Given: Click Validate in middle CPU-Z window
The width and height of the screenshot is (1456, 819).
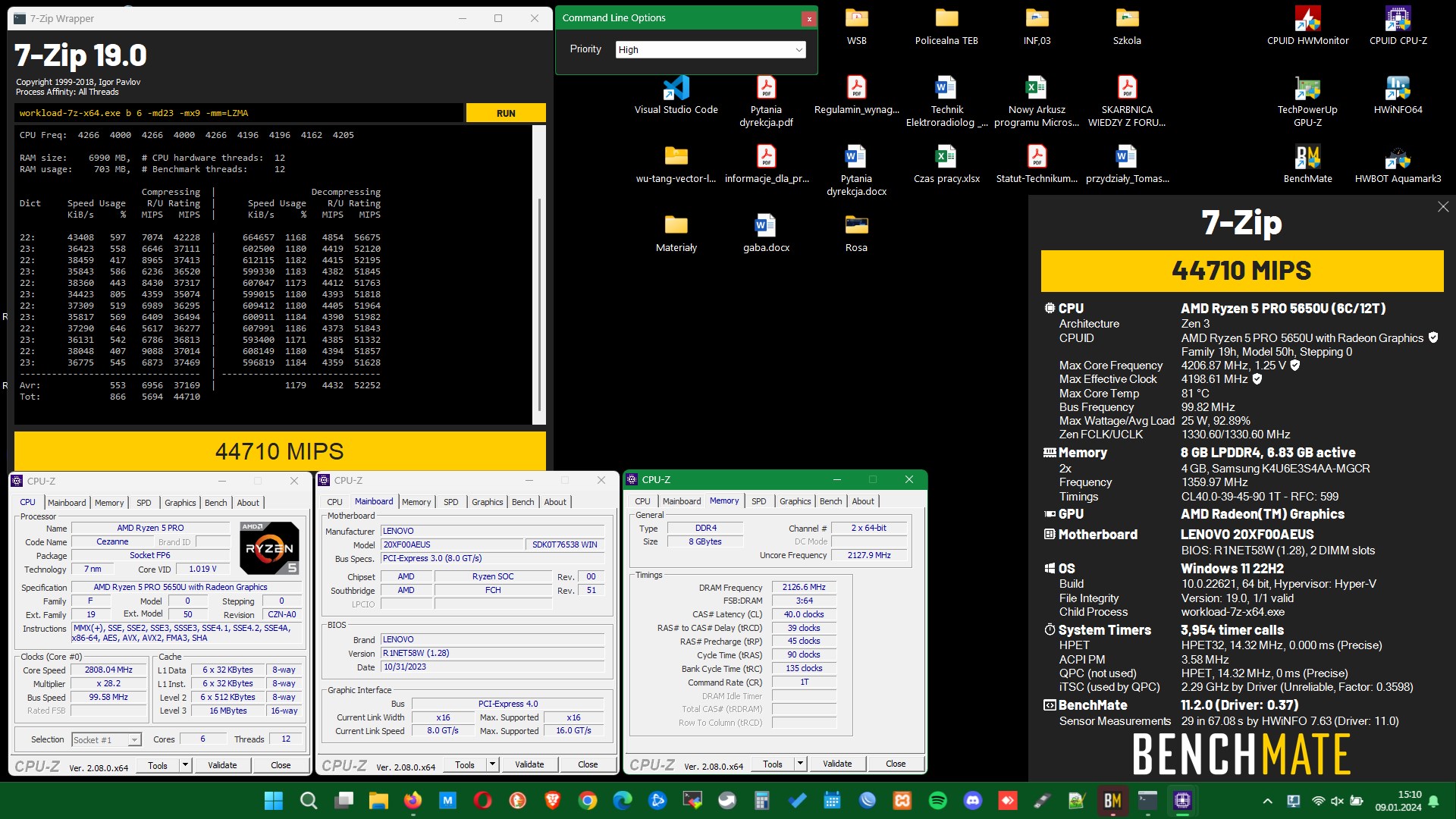Looking at the screenshot, I should click(529, 764).
